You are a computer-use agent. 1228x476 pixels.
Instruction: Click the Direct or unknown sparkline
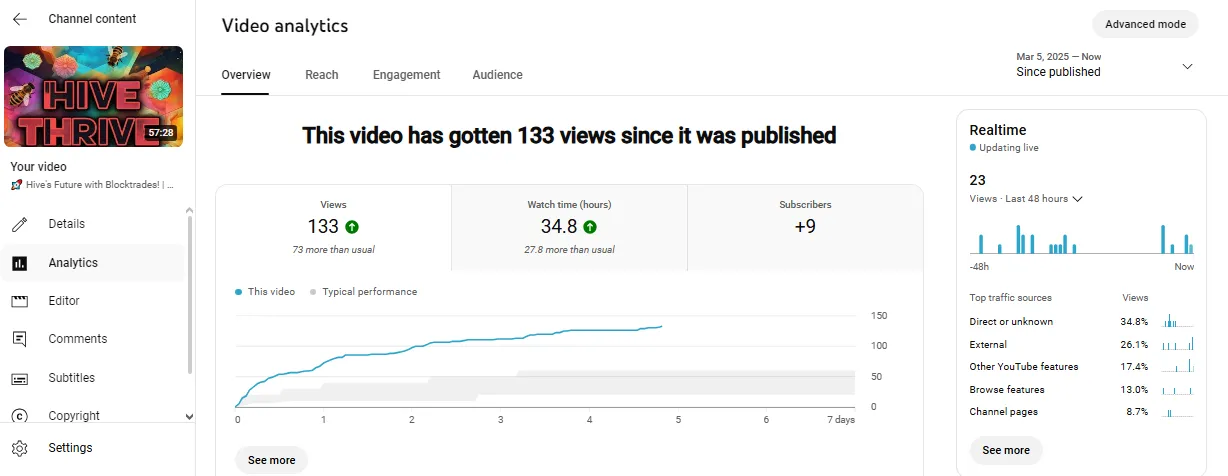(x=1178, y=321)
